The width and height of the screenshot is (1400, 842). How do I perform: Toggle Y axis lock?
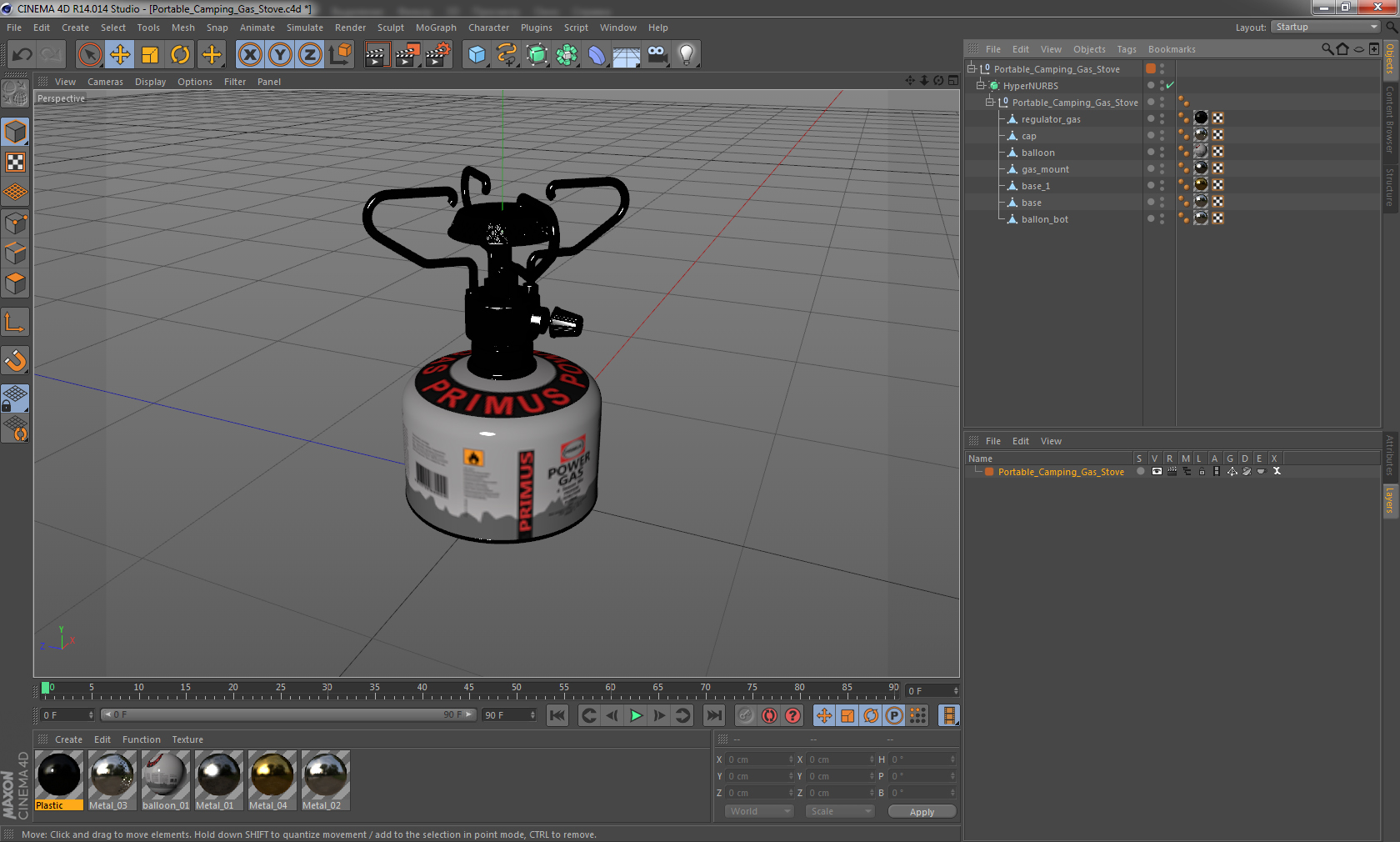(280, 55)
